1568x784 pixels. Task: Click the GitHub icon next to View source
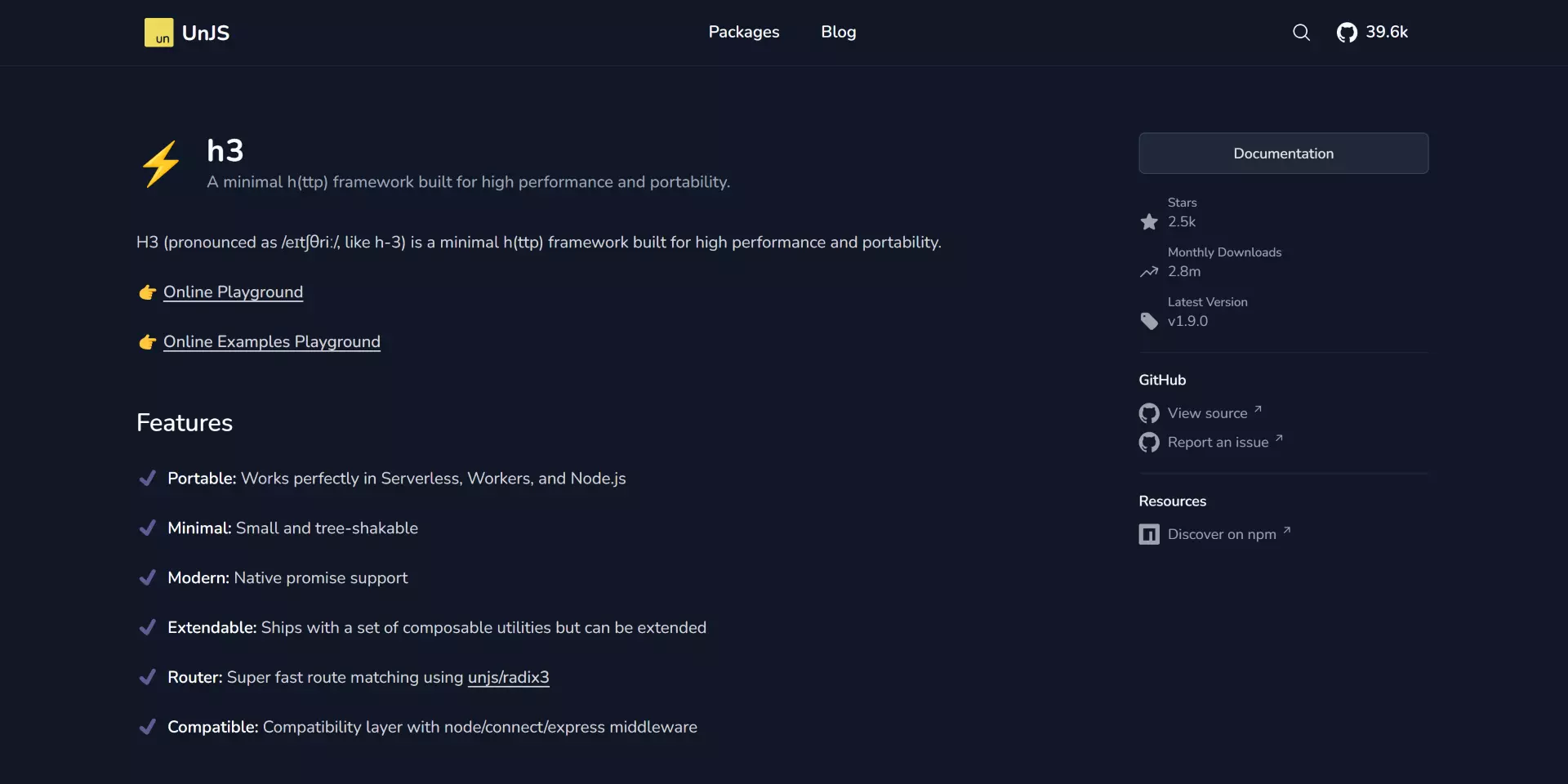click(x=1148, y=413)
